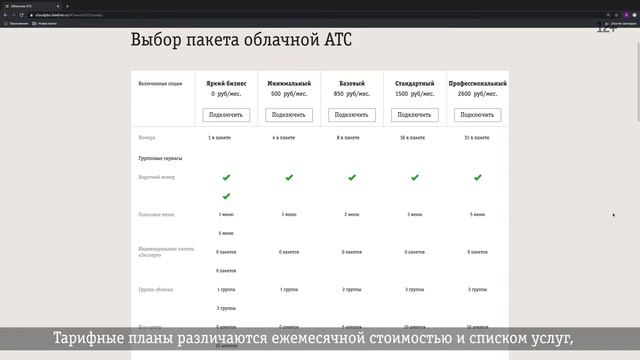640x360 pixels.
Task: Click the page vertical scrollbar
Action: point(638,82)
